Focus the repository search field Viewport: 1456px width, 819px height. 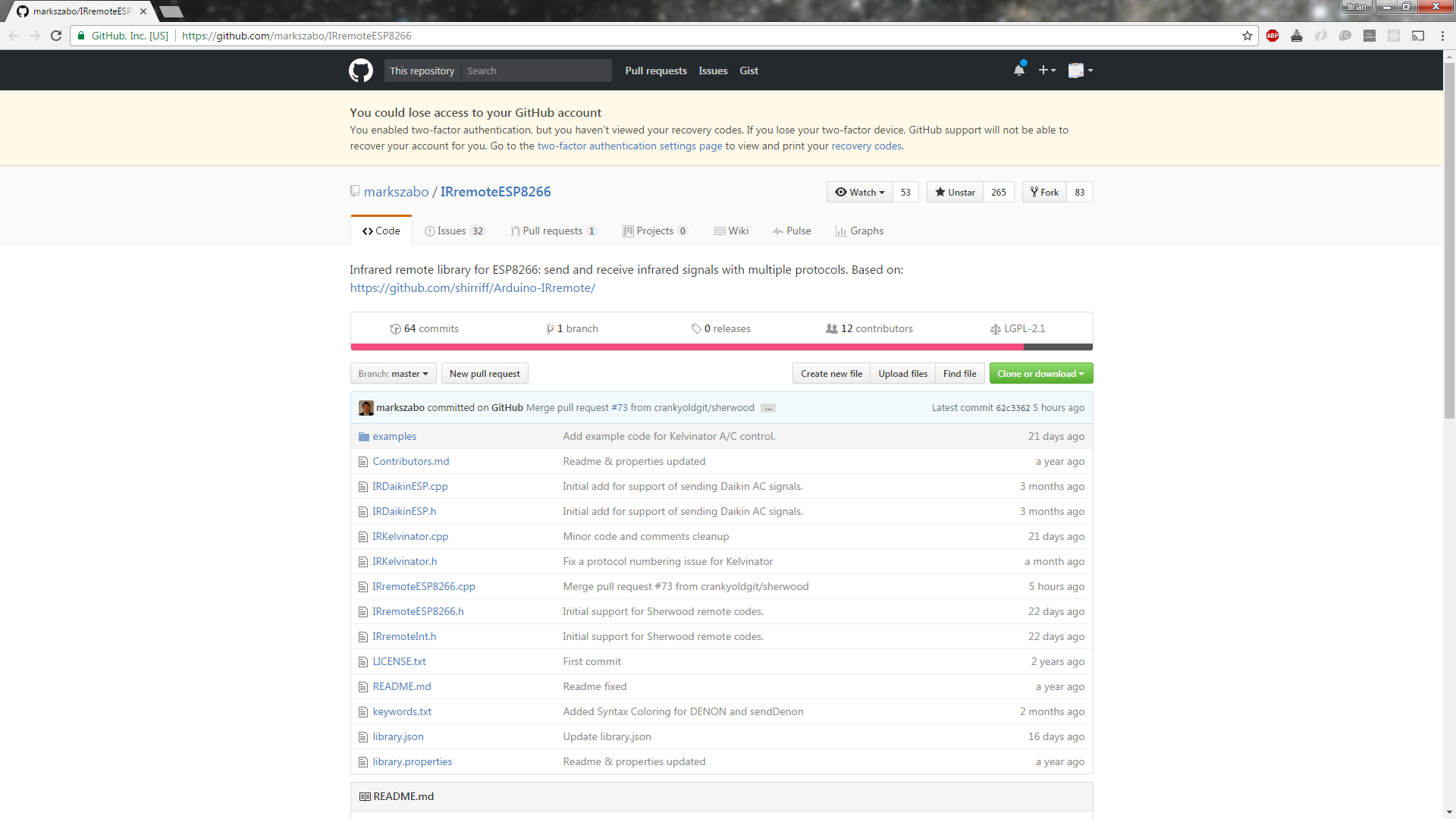pos(535,71)
